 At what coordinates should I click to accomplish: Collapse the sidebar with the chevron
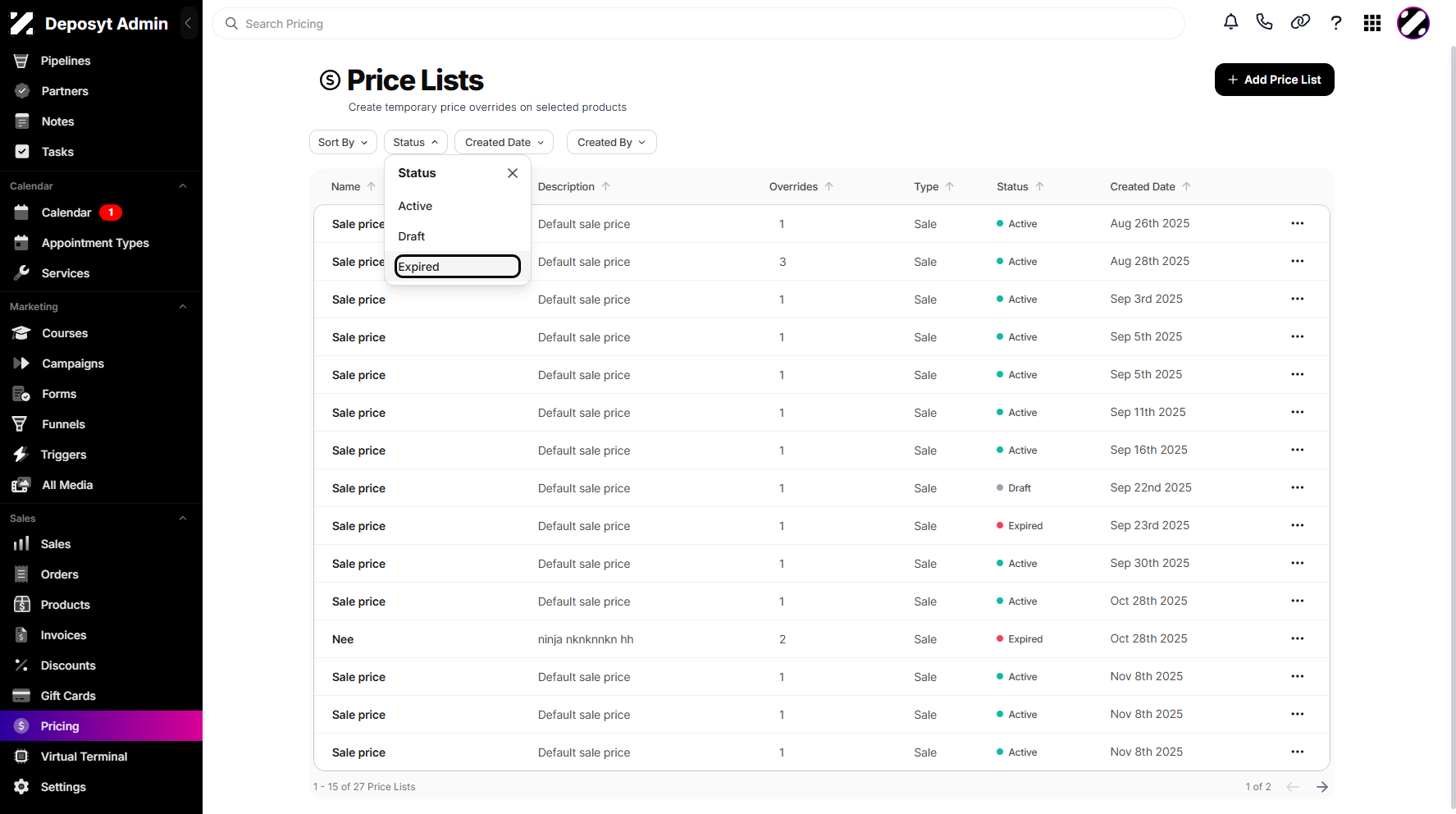tap(188, 23)
